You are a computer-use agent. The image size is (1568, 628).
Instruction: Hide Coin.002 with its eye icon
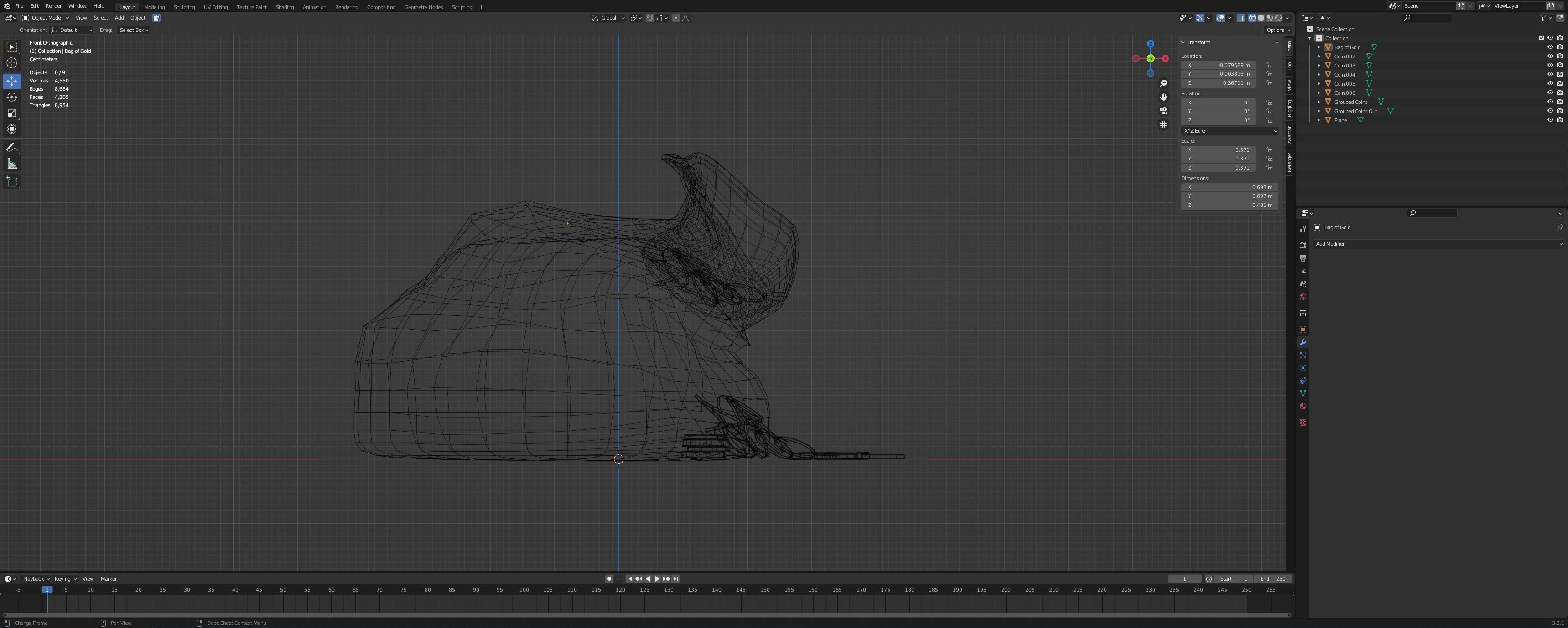point(1550,56)
